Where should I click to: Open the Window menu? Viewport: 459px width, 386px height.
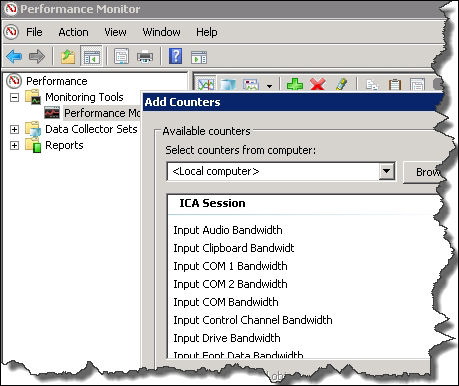pyautogui.click(x=161, y=32)
